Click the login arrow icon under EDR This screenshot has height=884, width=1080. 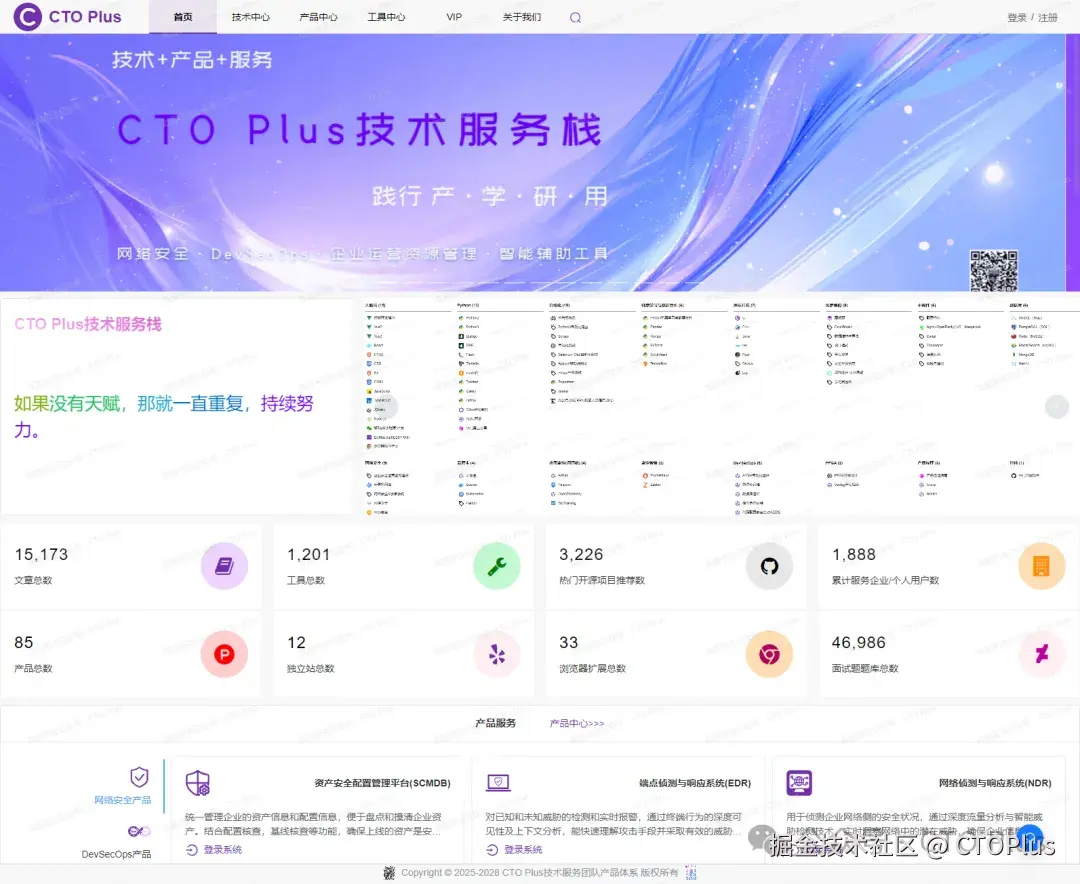pos(492,850)
